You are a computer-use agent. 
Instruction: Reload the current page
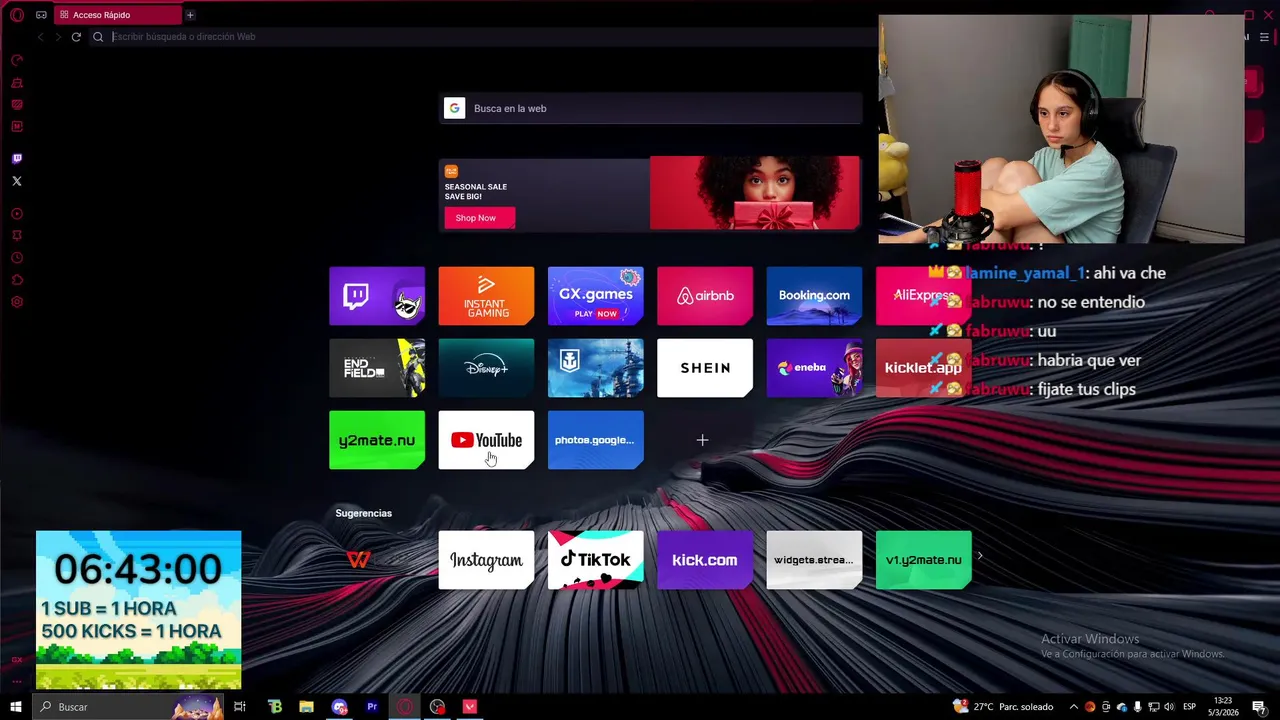[76, 37]
